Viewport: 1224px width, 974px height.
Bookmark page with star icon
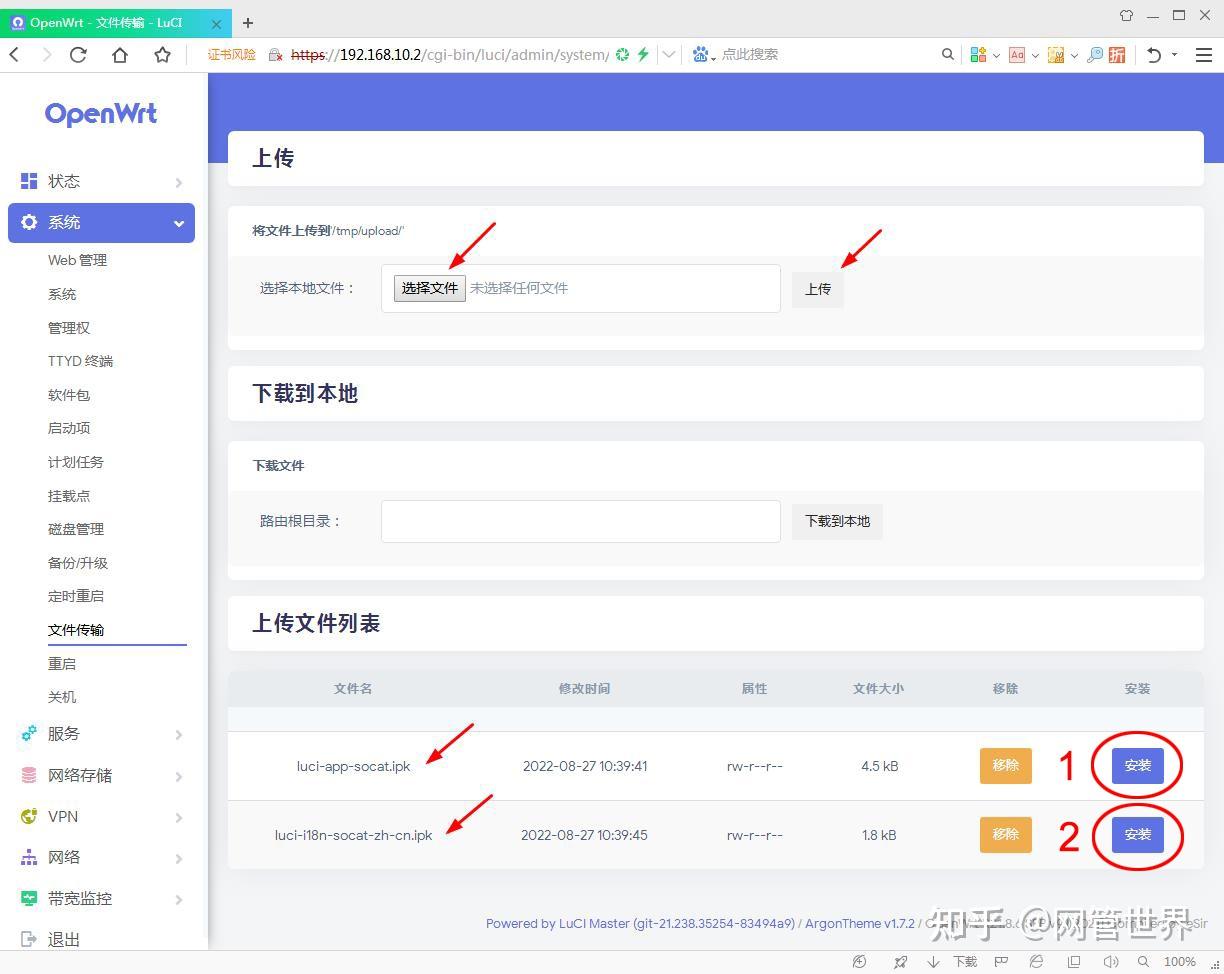162,55
